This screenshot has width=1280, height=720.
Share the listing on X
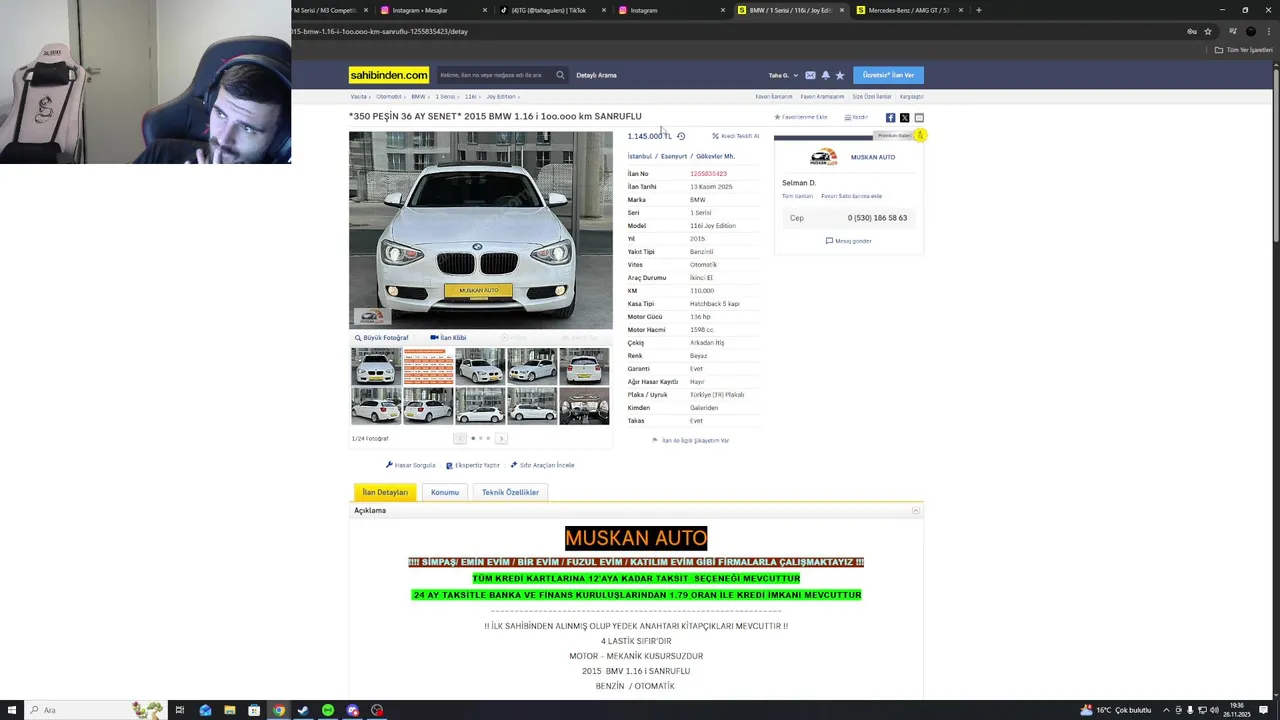pos(904,117)
